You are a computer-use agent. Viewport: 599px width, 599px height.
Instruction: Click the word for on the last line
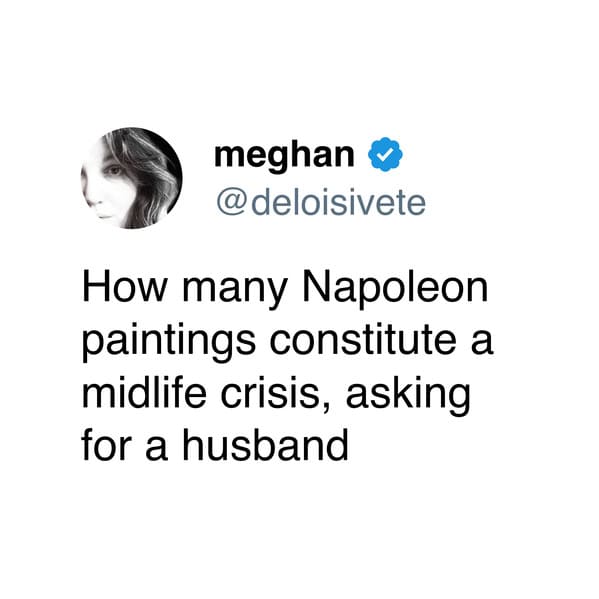point(107,445)
